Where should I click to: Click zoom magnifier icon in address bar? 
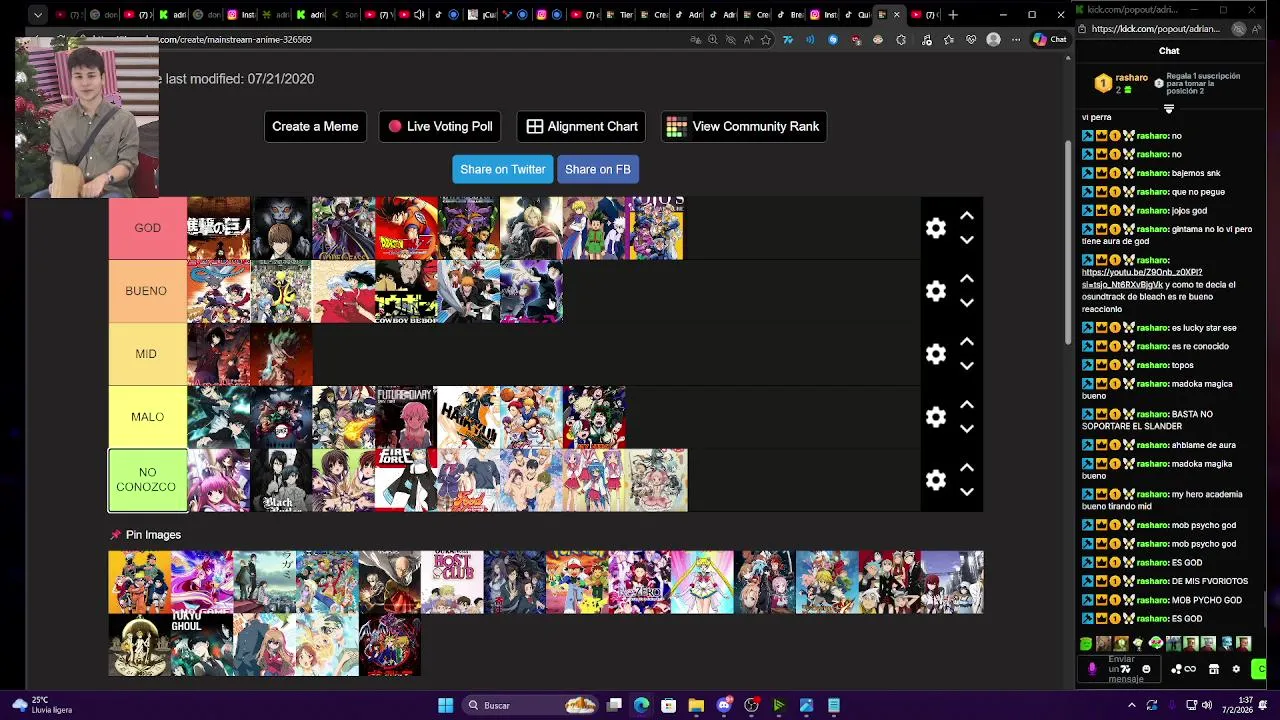click(x=712, y=40)
